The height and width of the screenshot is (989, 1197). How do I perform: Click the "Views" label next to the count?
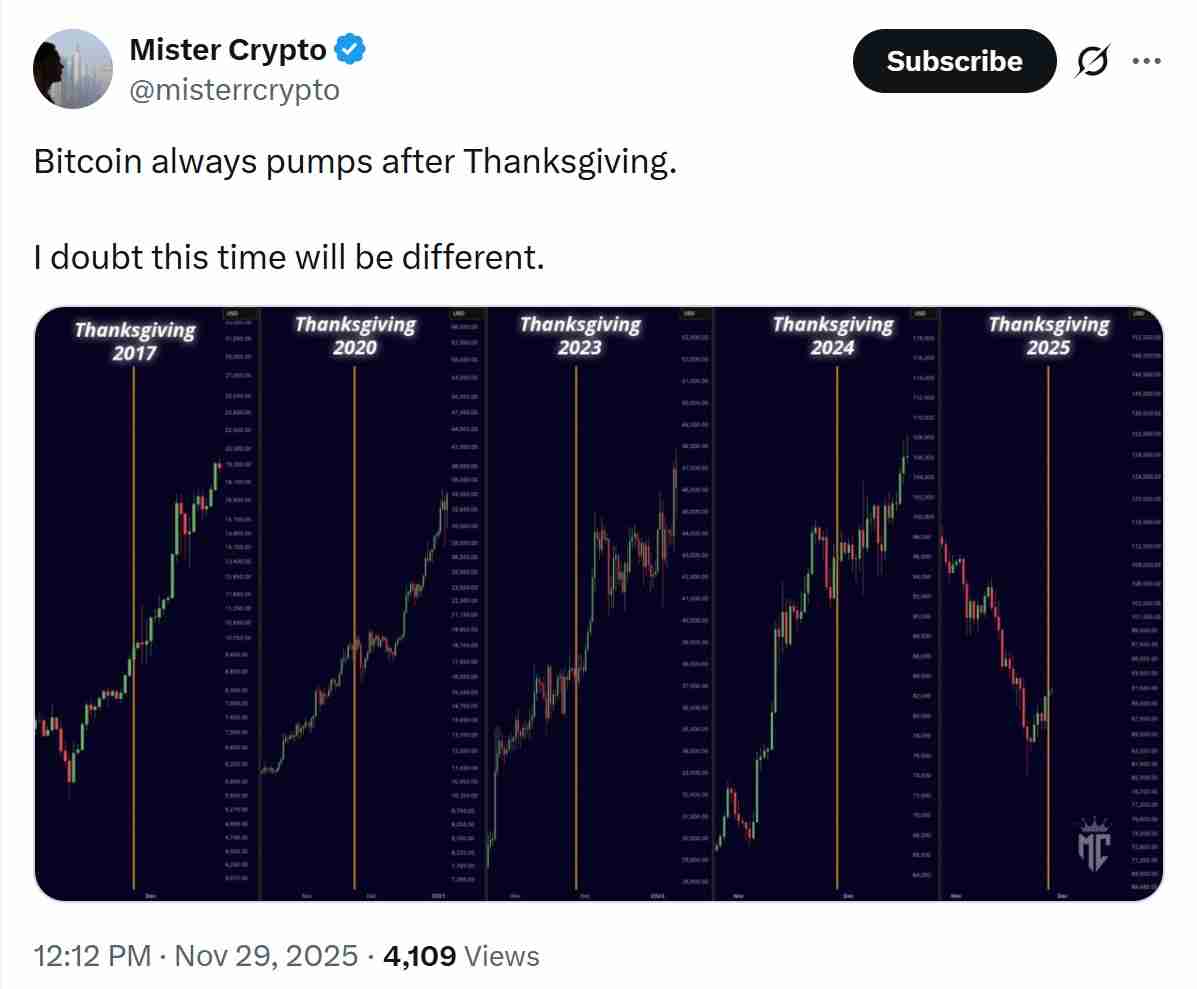tap(501, 956)
